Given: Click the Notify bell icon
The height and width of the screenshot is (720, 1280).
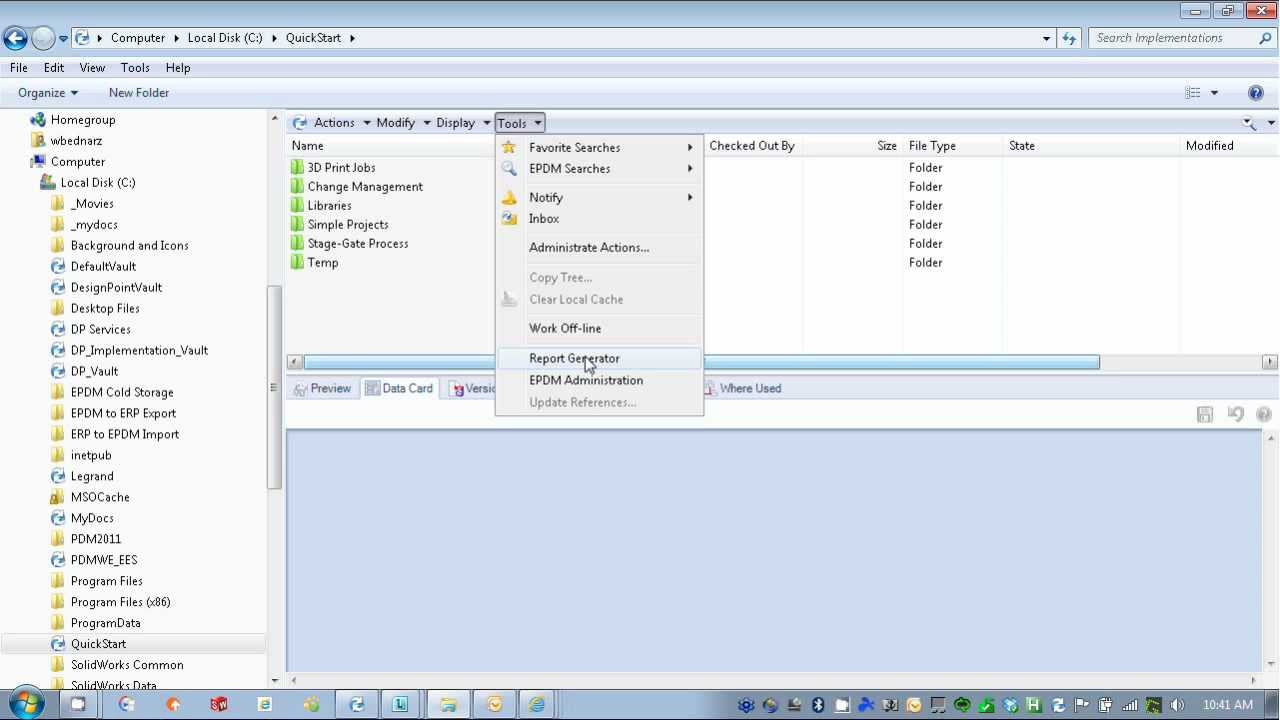Looking at the screenshot, I should [x=509, y=197].
